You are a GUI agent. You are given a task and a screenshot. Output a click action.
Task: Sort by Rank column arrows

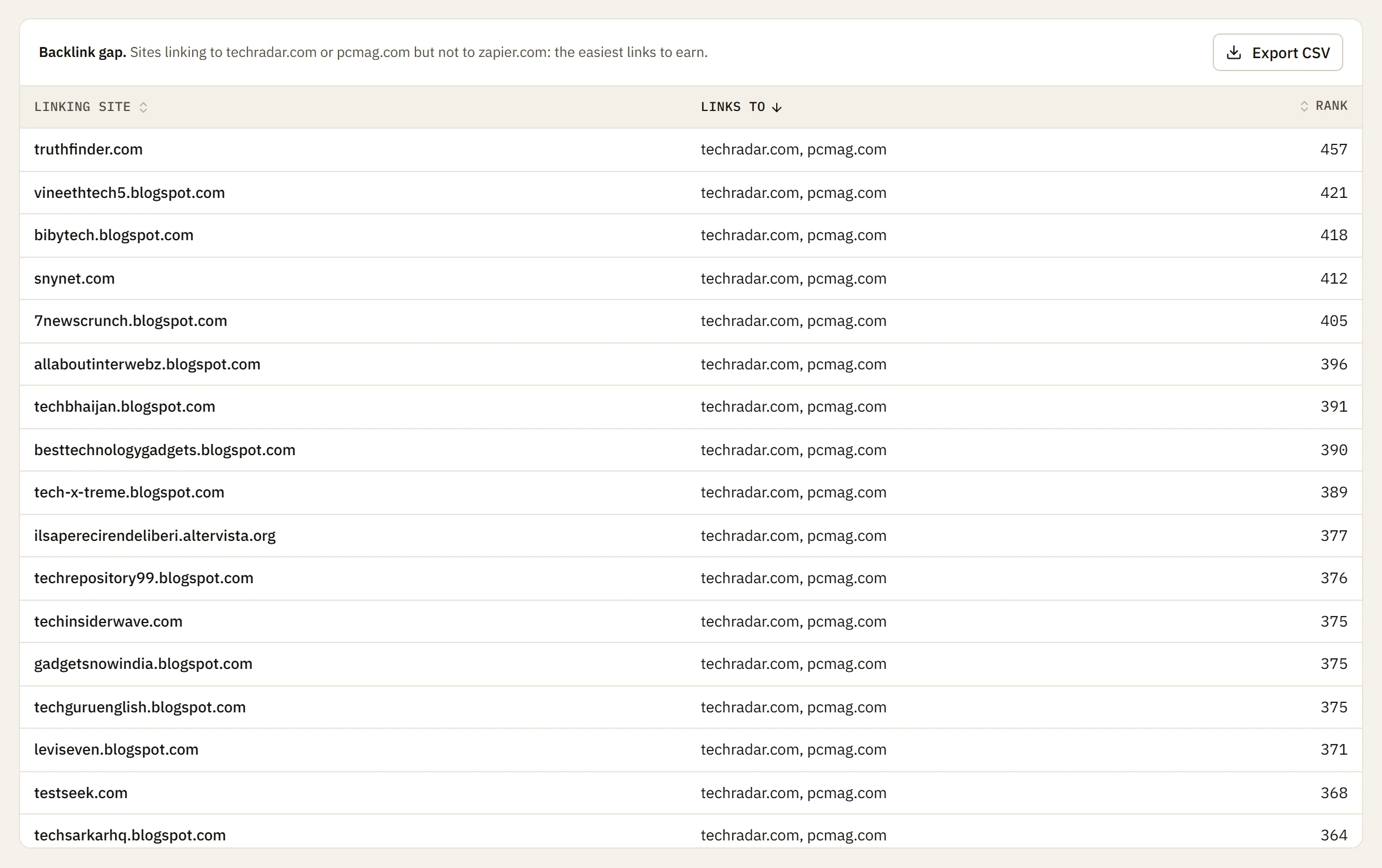(1304, 106)
